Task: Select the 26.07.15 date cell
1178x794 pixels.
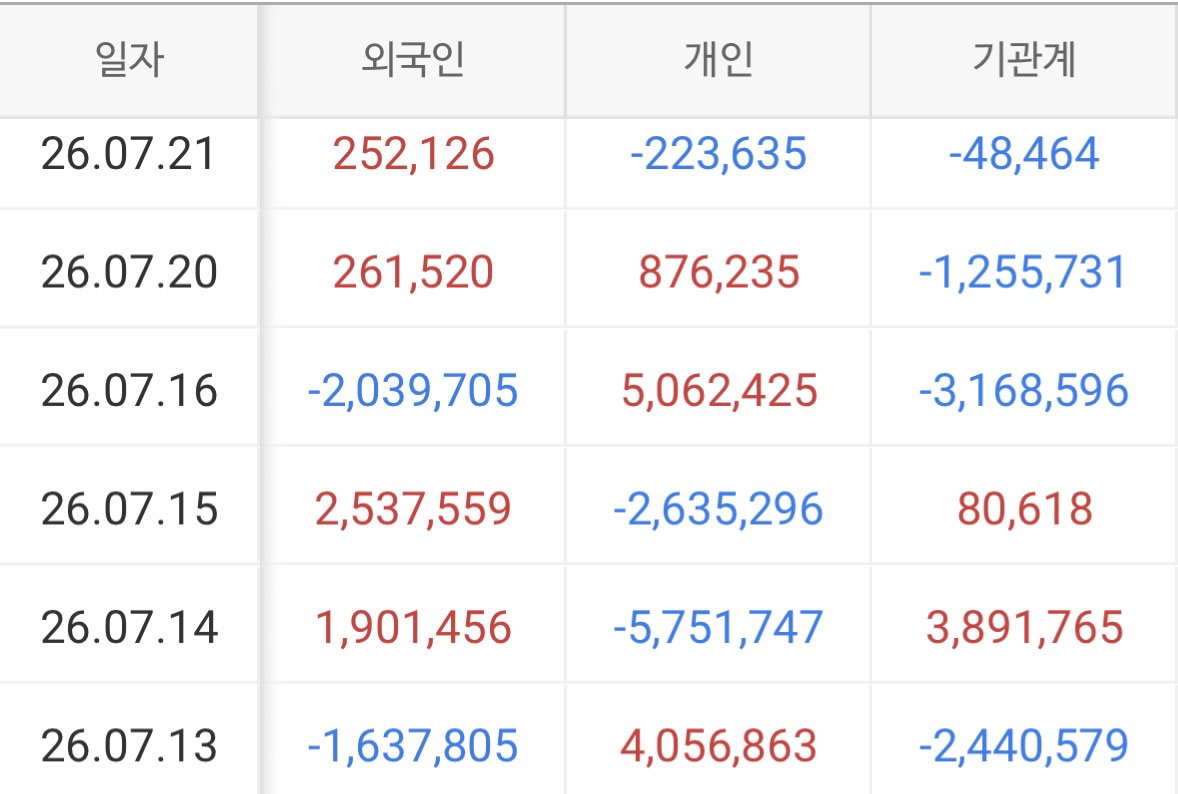Action: 128,509
